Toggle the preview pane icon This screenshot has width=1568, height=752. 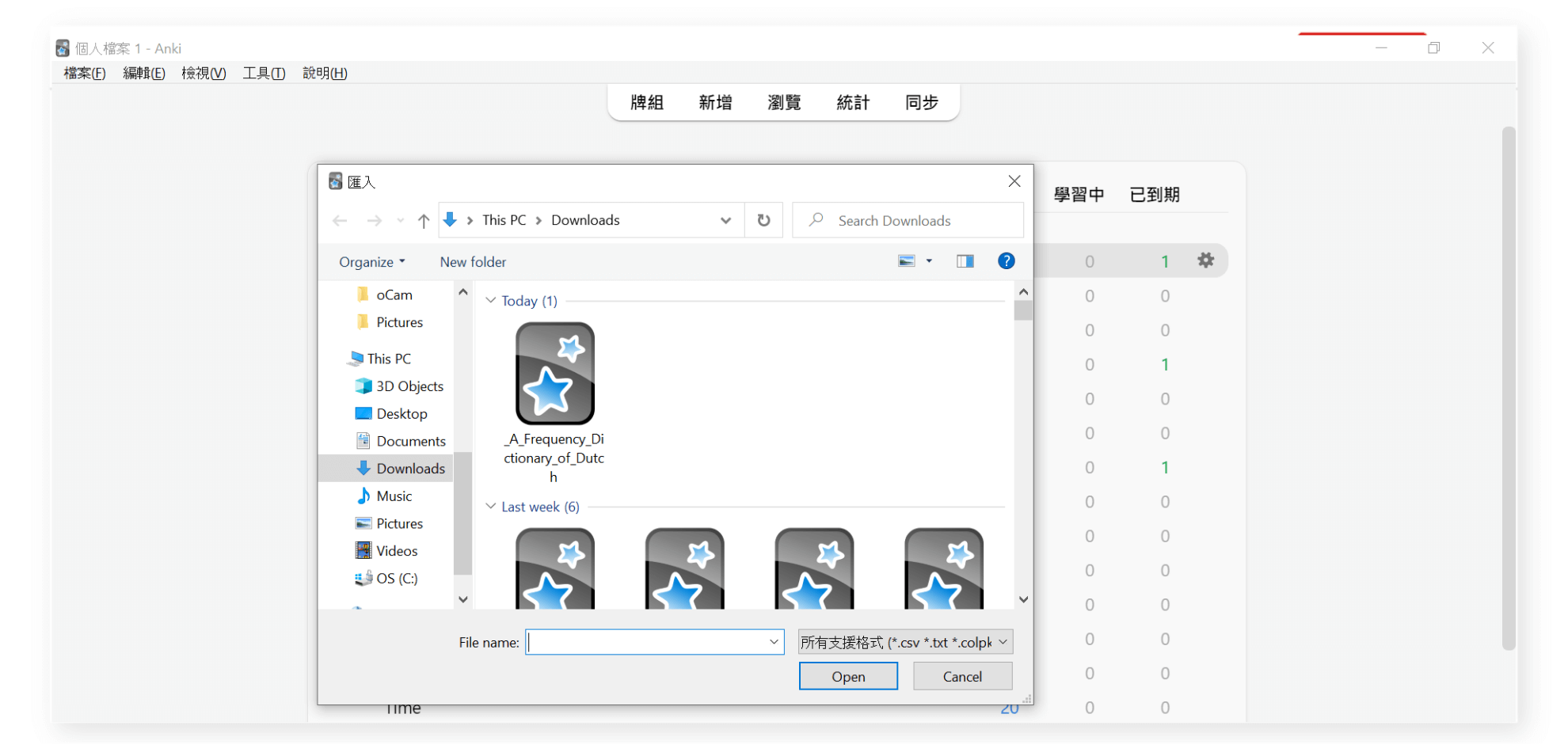click(965, 261)
